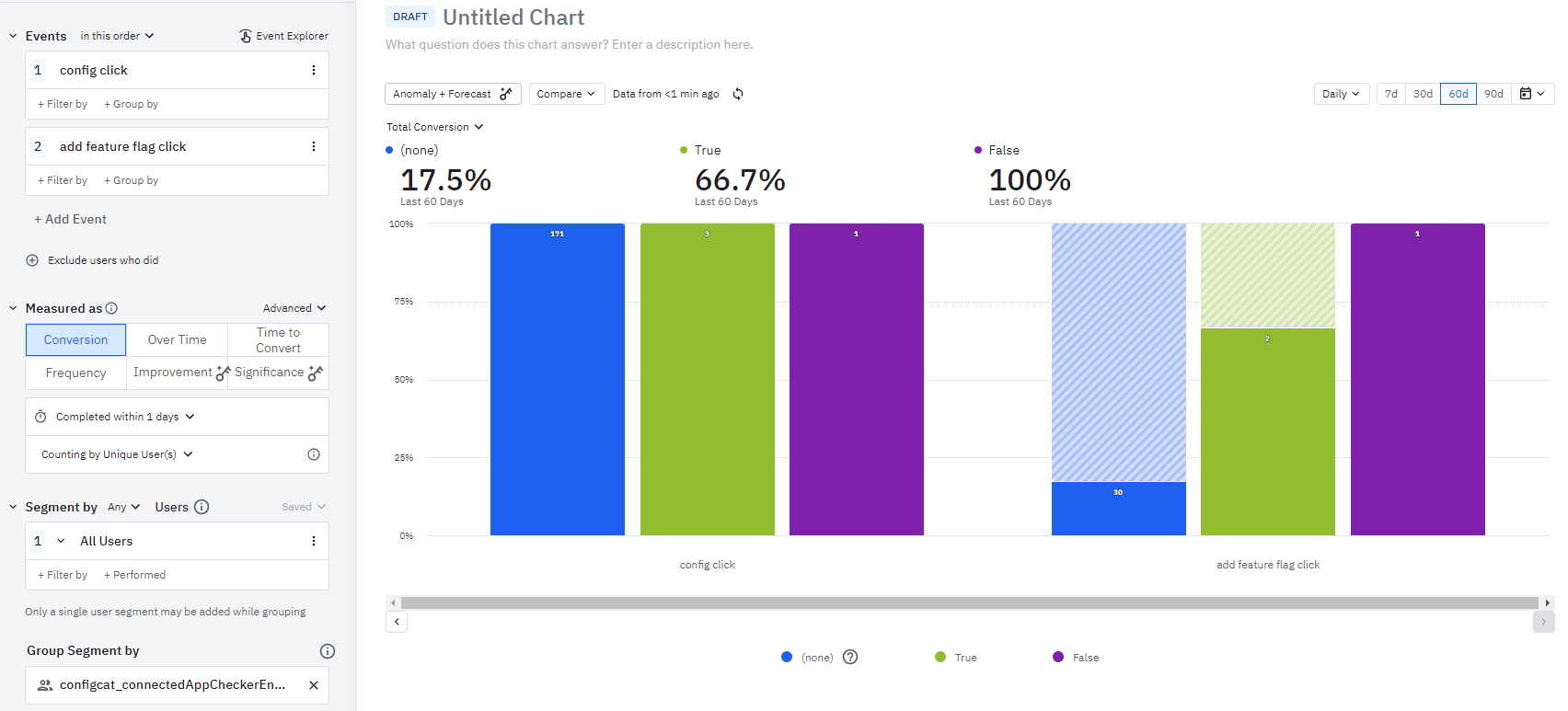The width and height of the screenshot is (1568, 711).
Task: Open options menu for config click event
Action: [314, 70]
